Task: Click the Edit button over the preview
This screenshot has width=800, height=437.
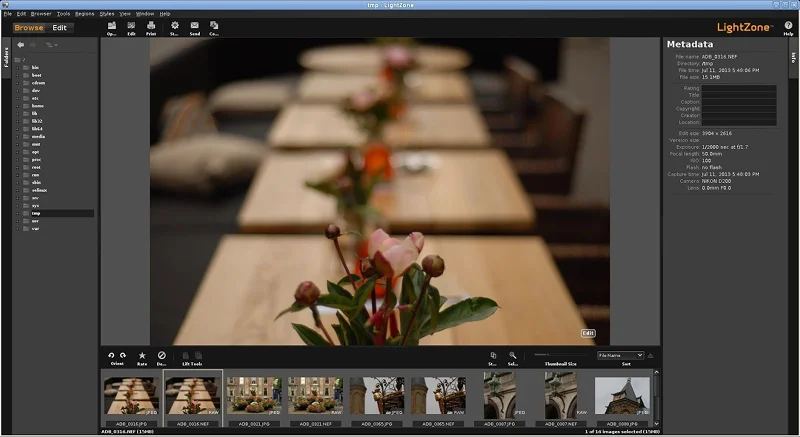Action: [588, 333]
